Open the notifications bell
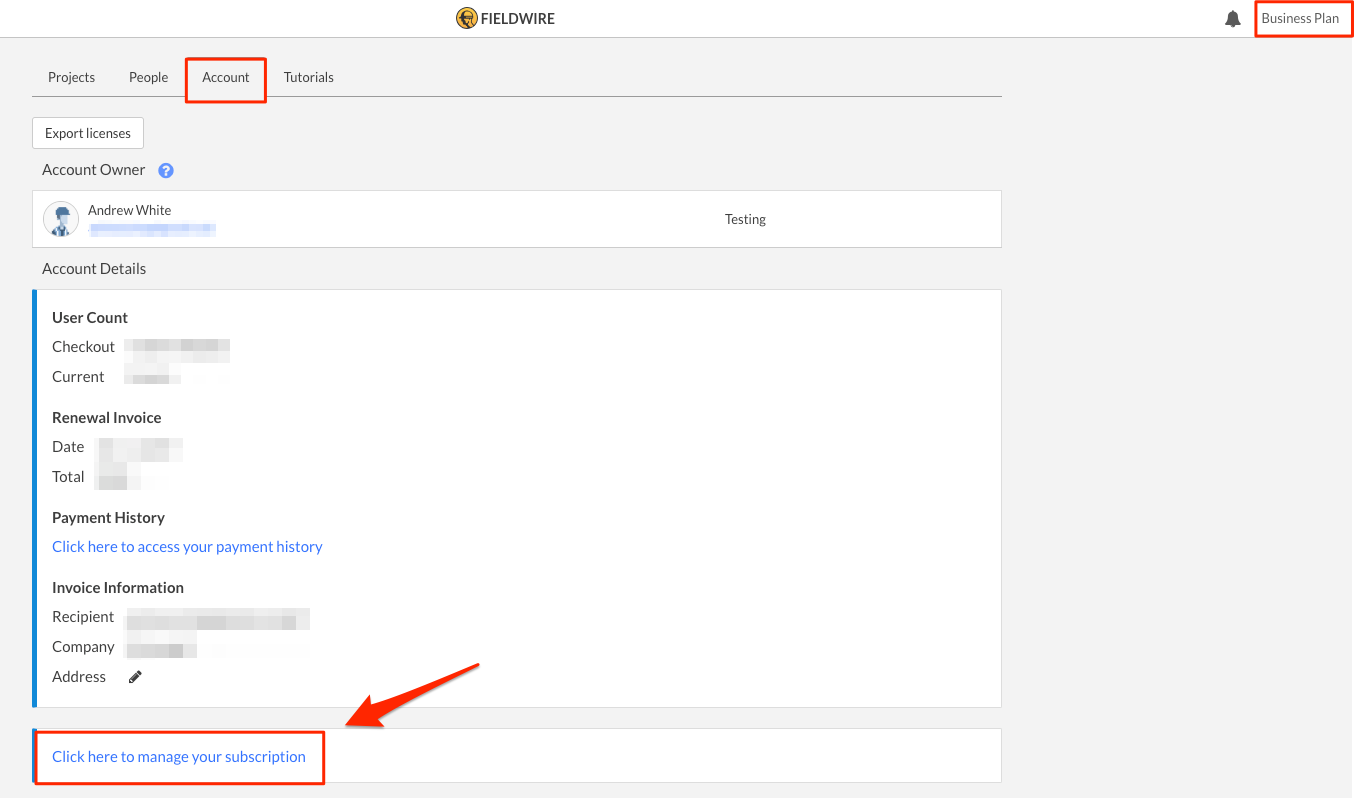Image resolution: width=1354 pixels, height=798 pixels. [1233, 19]
